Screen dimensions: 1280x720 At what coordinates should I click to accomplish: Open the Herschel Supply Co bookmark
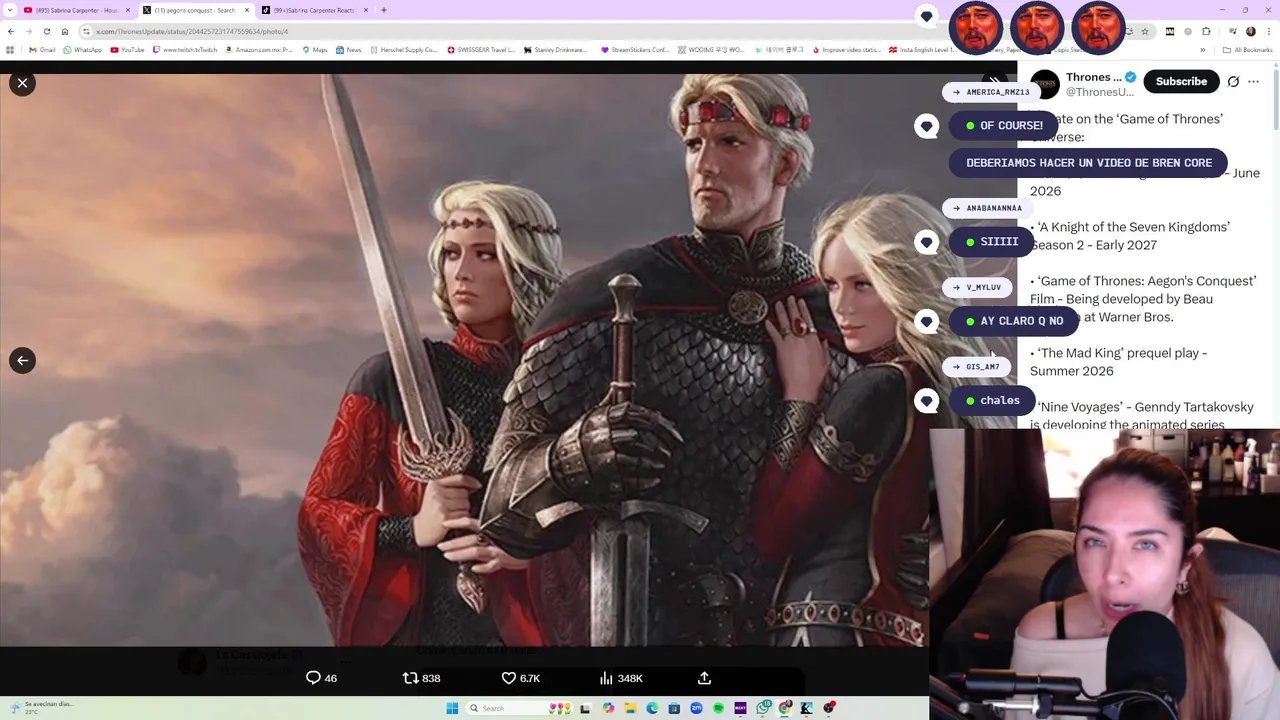(x=404, y=50)
